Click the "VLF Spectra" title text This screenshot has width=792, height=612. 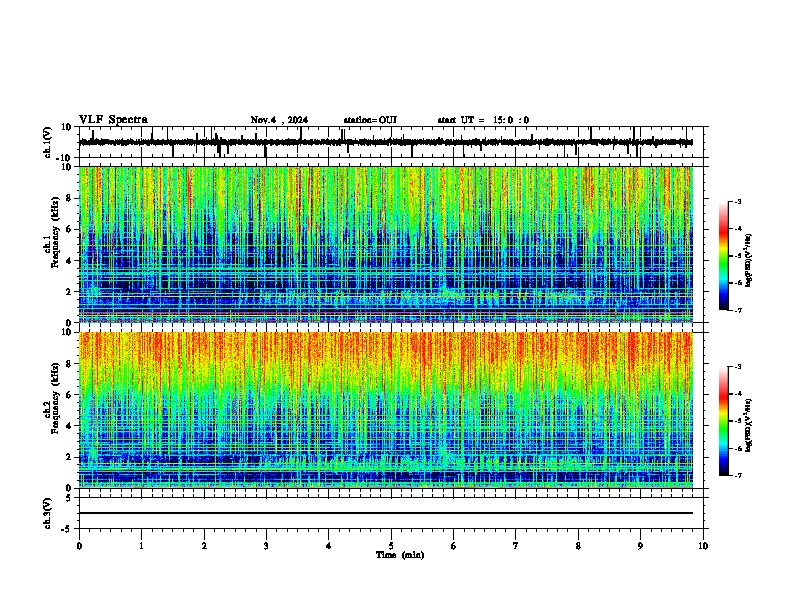(x=113, y=120)
